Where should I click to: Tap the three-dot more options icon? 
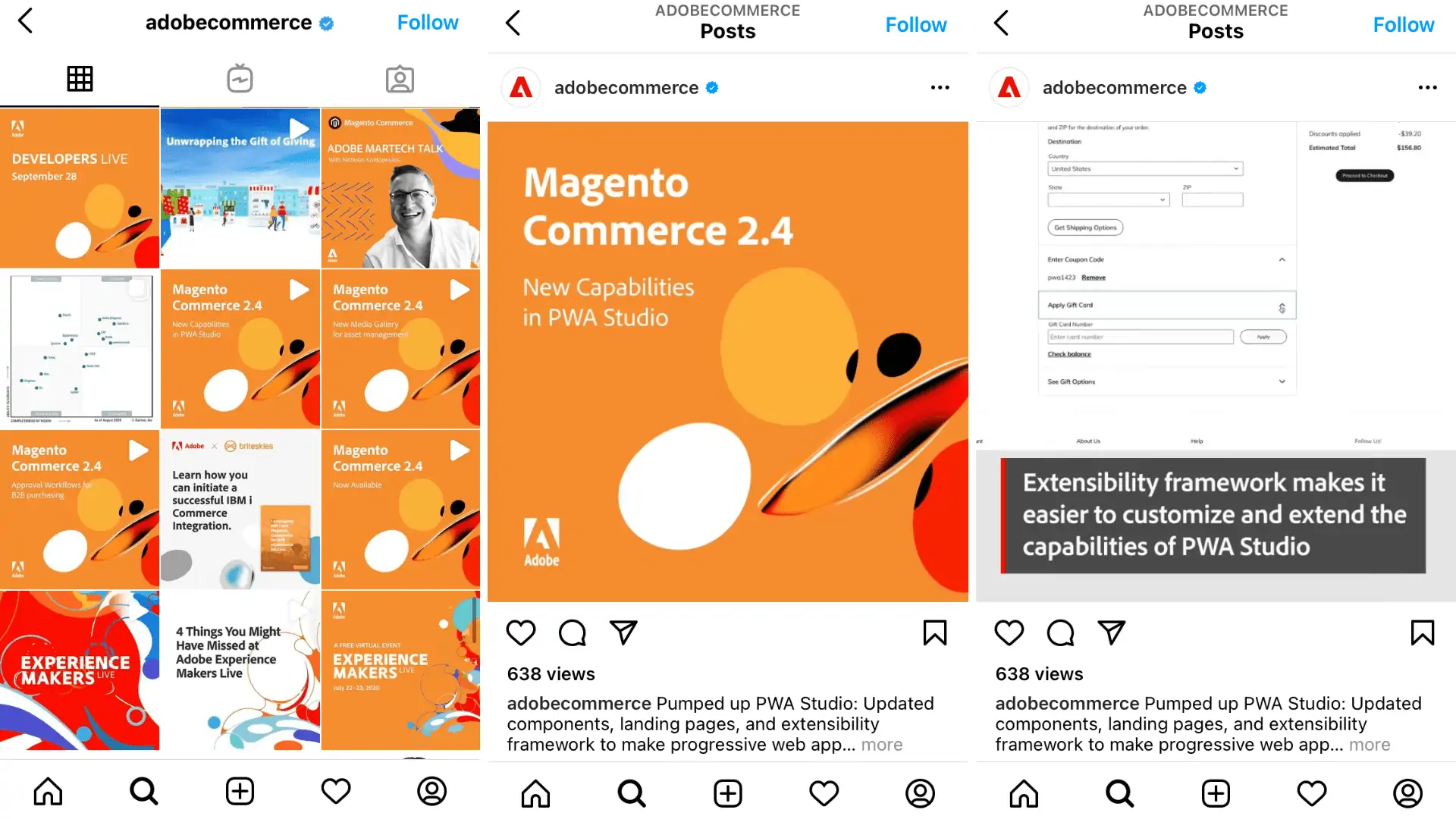939,88
